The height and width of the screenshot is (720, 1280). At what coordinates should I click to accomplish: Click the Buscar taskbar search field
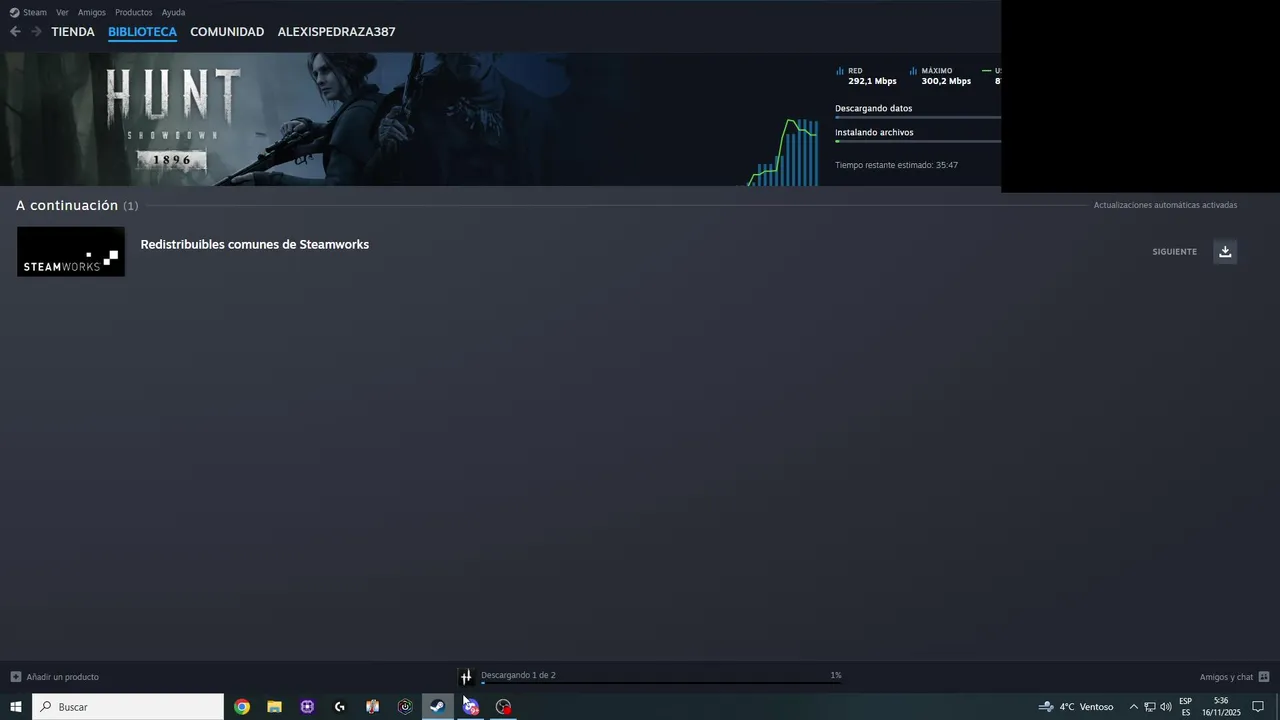tap(128, 707)
